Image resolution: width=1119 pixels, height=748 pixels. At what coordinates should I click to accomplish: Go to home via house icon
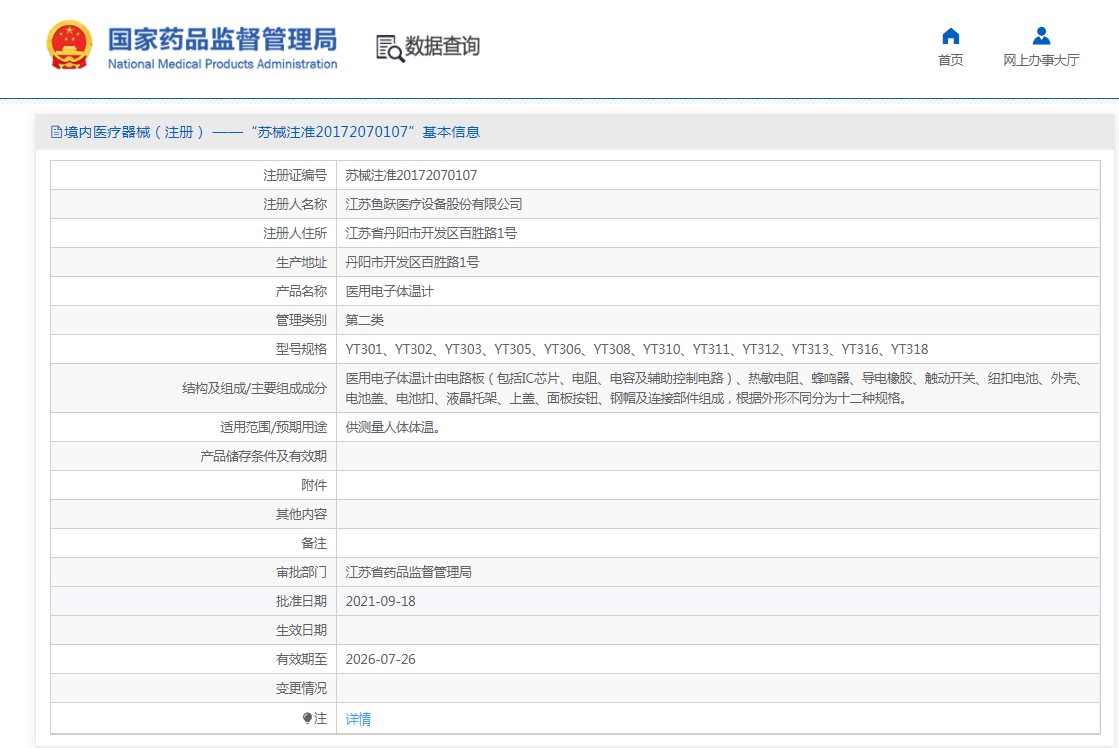(950, 36)
